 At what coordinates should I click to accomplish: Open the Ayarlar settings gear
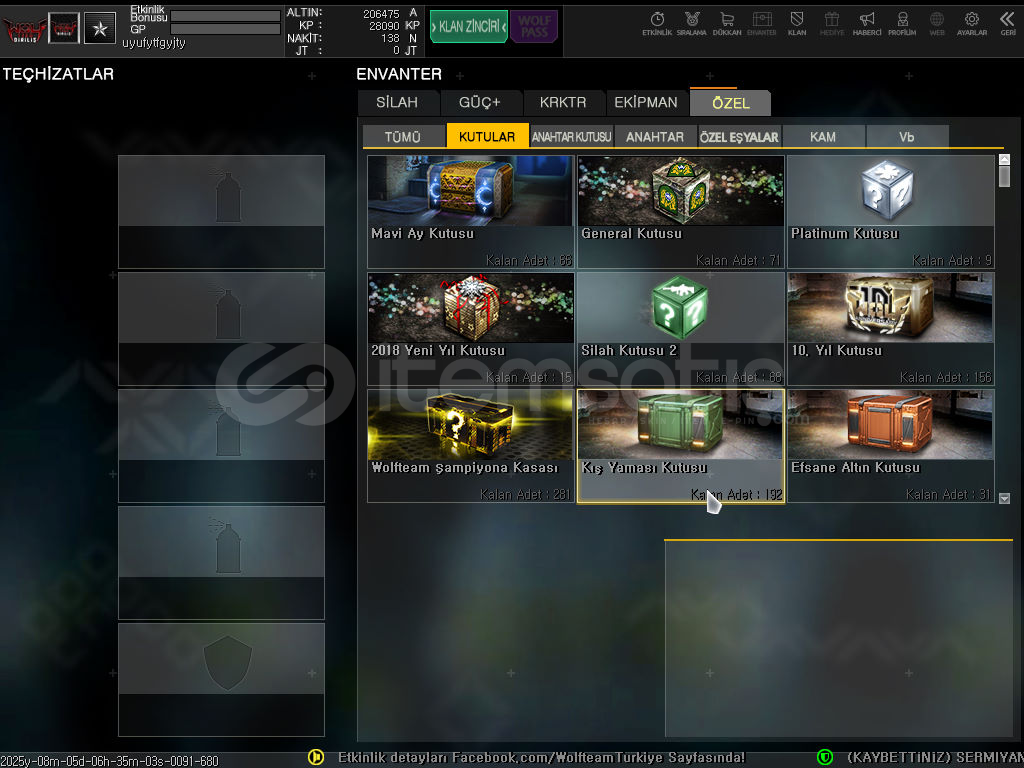tap(972, 24)
